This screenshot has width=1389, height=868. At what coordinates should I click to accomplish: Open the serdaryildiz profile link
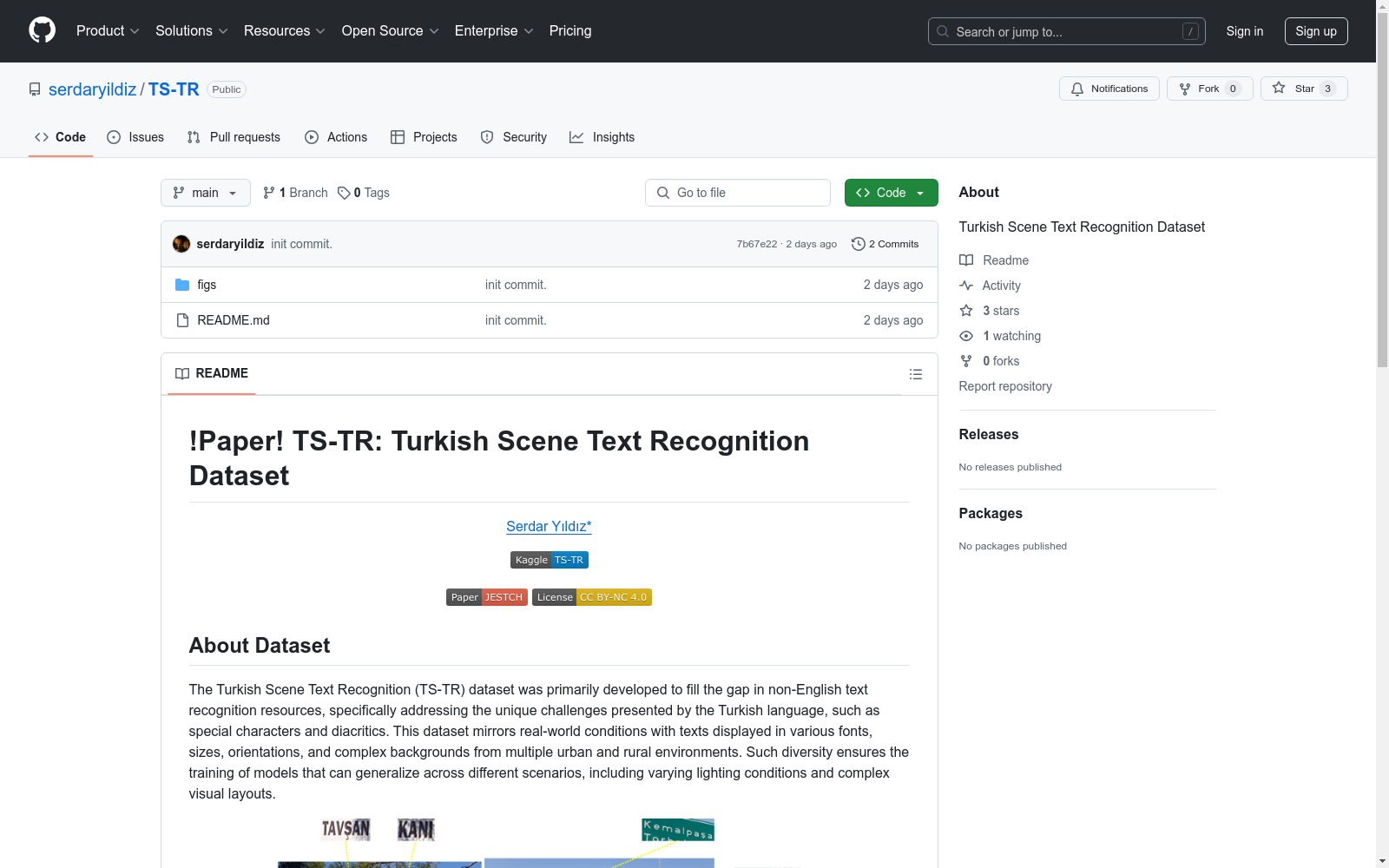click(92, 89)
